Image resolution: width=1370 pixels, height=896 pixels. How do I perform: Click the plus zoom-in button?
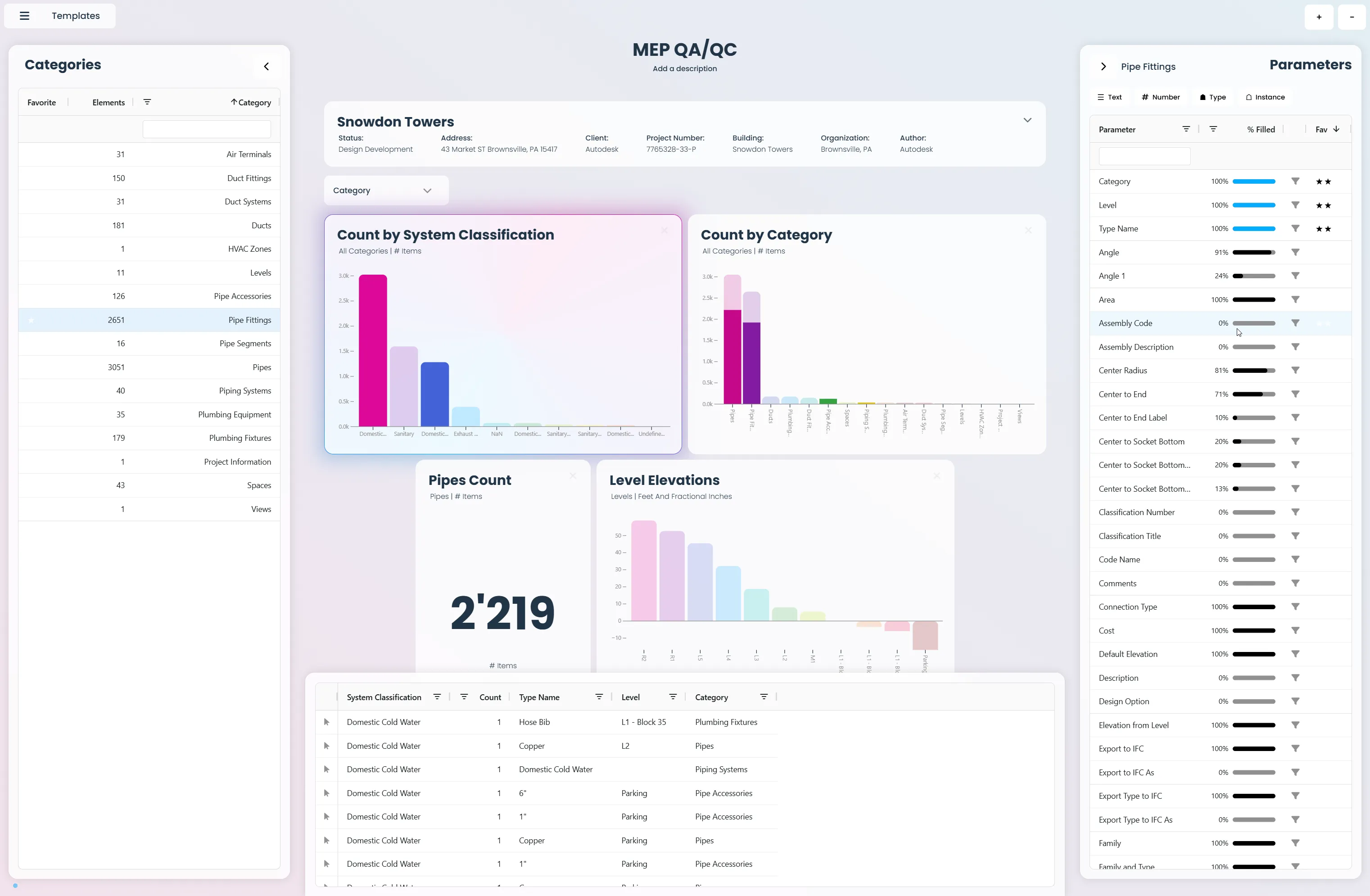click(x=1319, y=17)
